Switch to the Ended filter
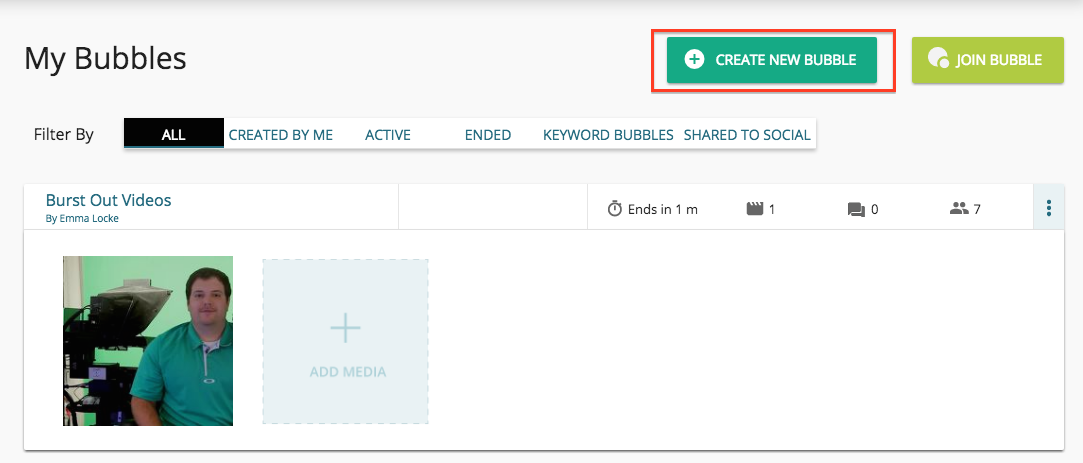 coord(488,134)
